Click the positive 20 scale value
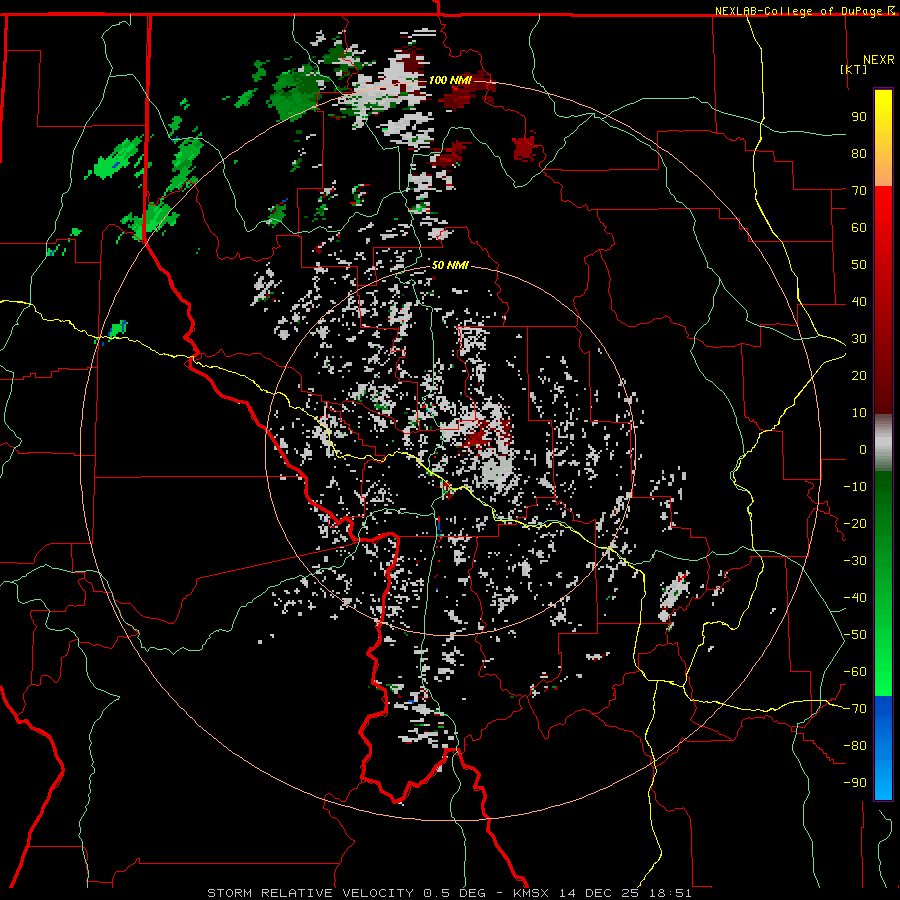 tap(859, 376)
